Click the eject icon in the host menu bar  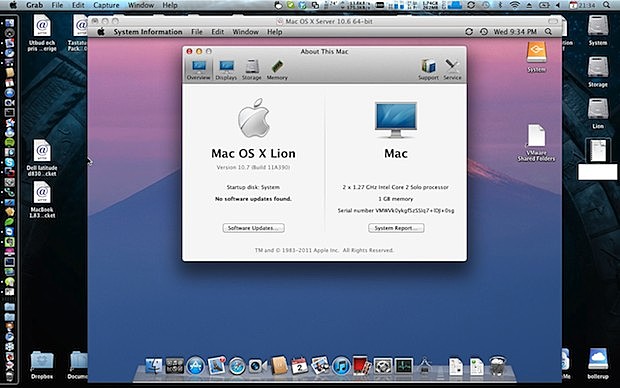tap(529, 5)
